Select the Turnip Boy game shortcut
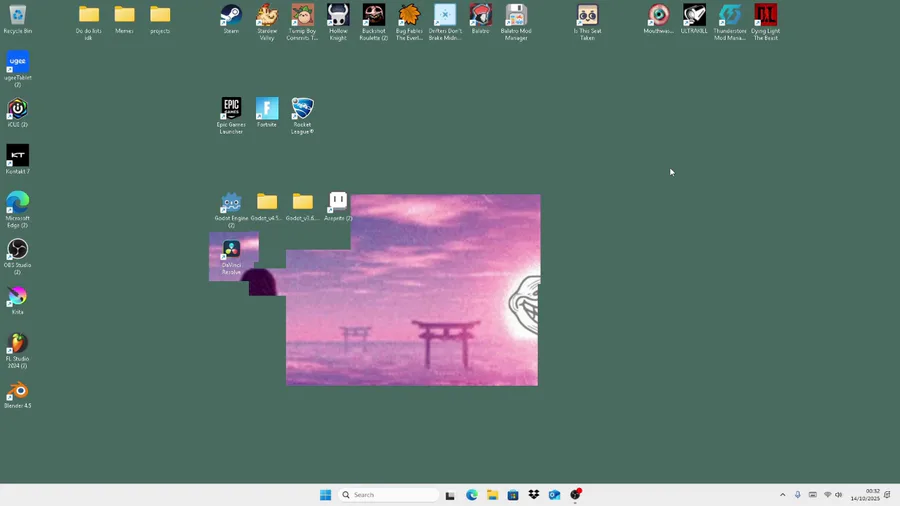The width and height of the screenshot is (900, 506). click(302, 22)
